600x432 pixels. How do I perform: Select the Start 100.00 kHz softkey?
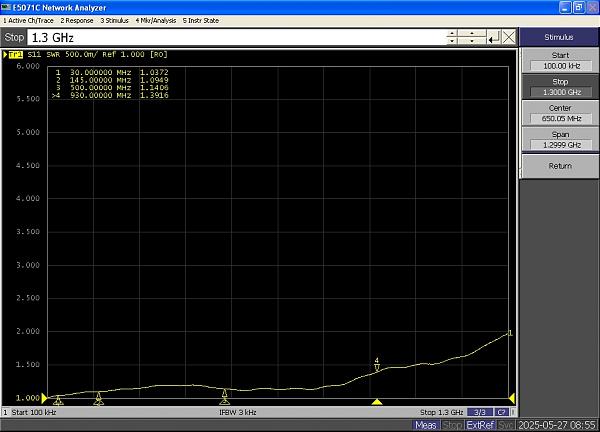click(560, 61)
